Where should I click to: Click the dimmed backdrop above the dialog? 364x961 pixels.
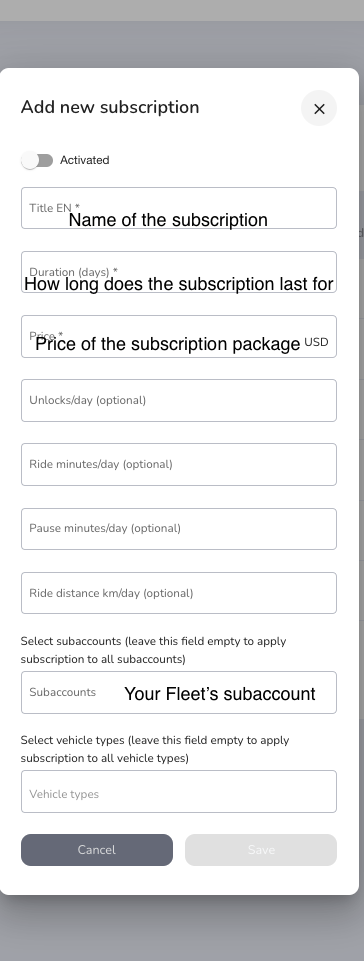pos(182,44)
